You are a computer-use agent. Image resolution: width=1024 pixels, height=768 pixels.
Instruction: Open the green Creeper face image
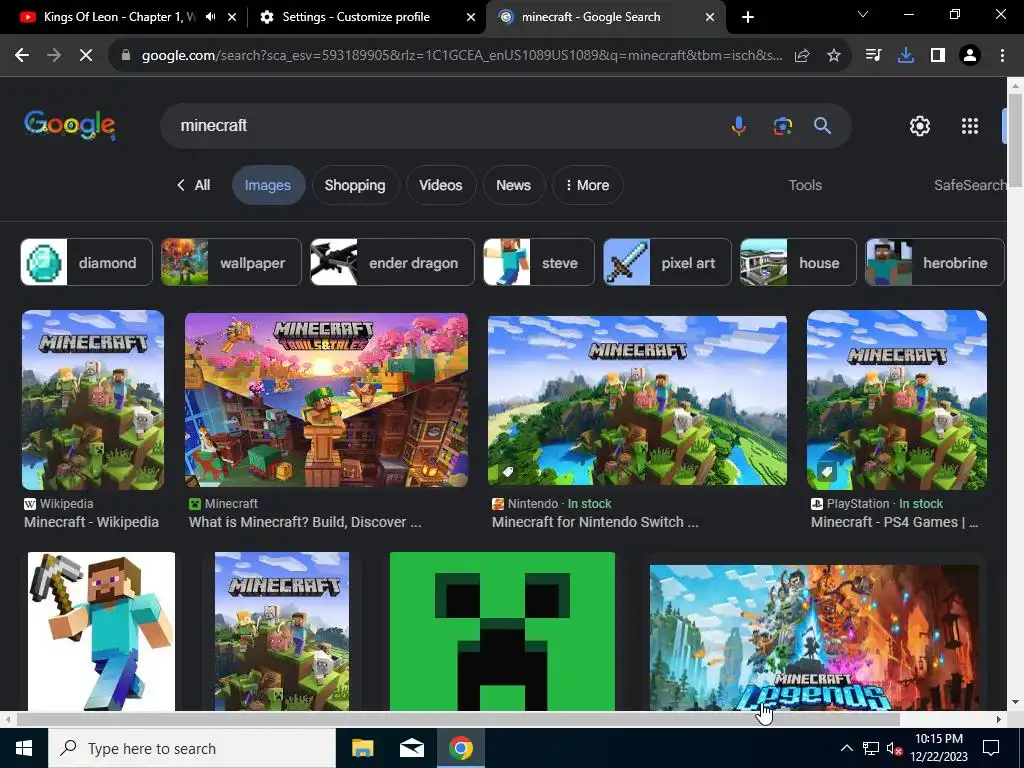pyautogui.click(x=502, y=631)
